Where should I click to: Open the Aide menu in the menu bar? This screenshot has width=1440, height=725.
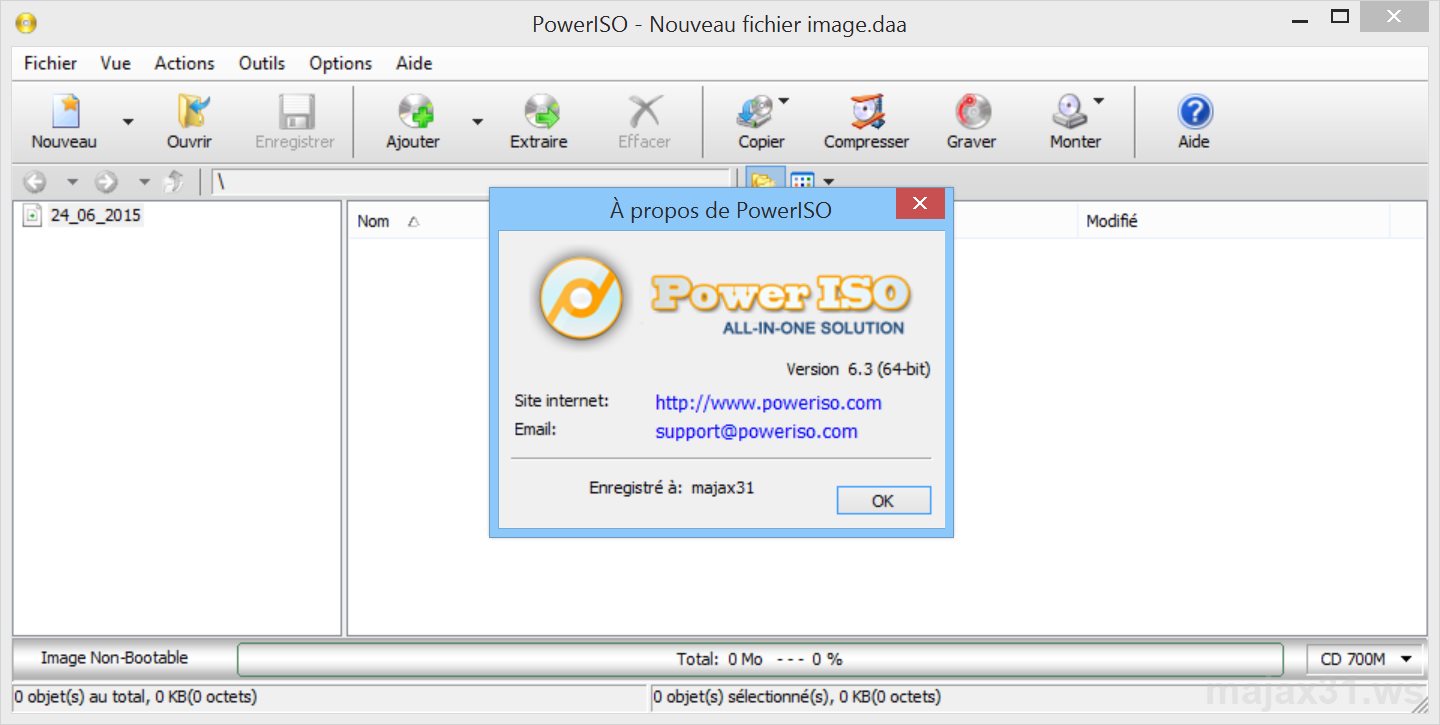(x=414, y=63)
